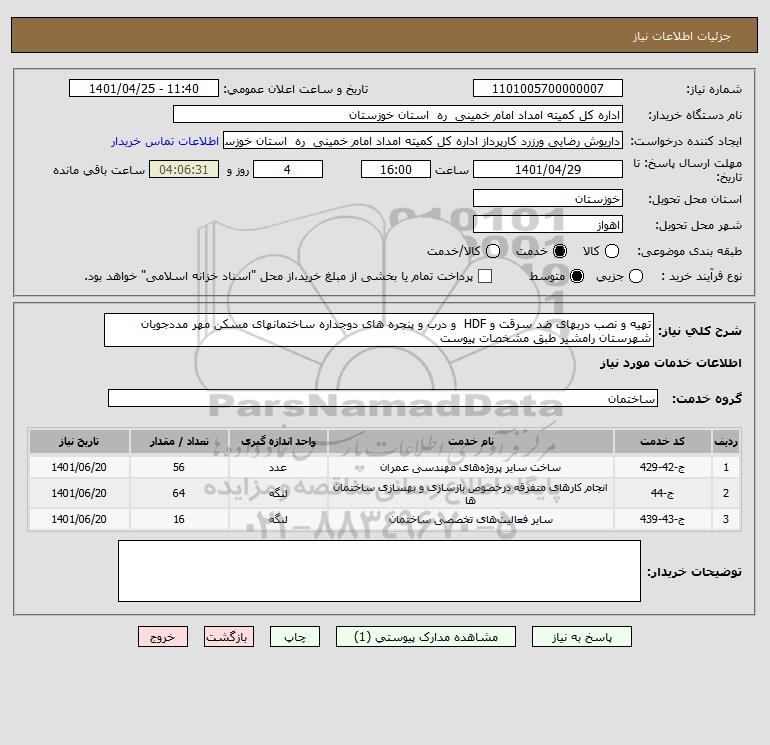Screen dimensions: 770x745
Task: Click the announcement date field 1401/04/25 - 11:40
Action: 144,88
